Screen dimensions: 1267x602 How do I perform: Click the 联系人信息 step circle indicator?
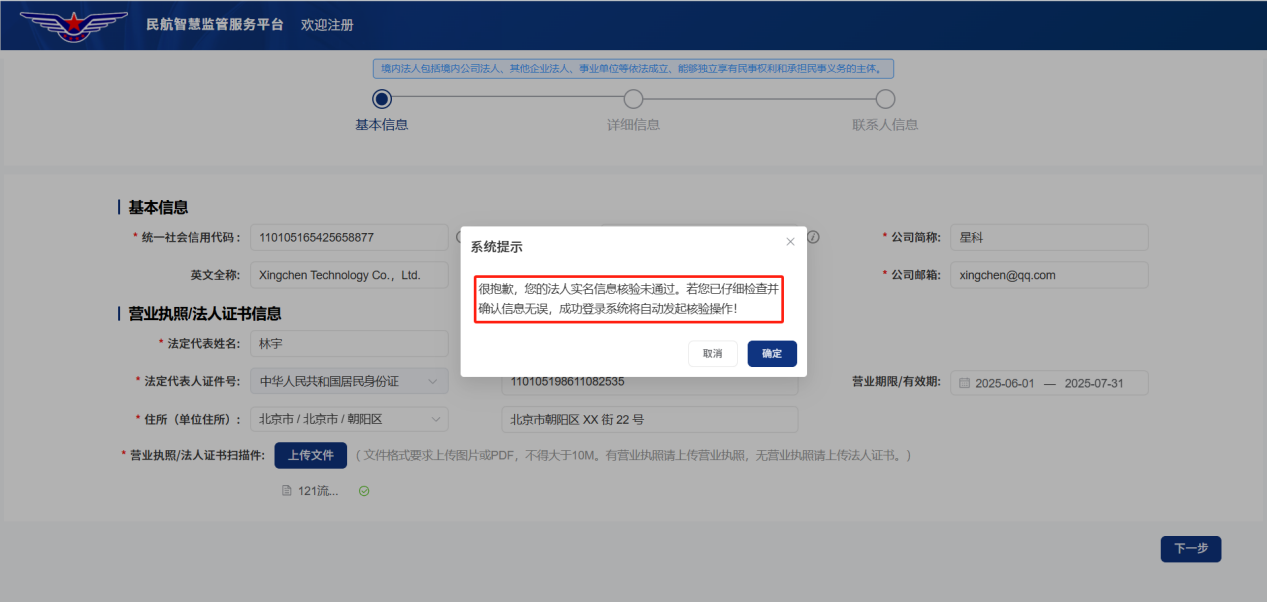tap(884, 99)
